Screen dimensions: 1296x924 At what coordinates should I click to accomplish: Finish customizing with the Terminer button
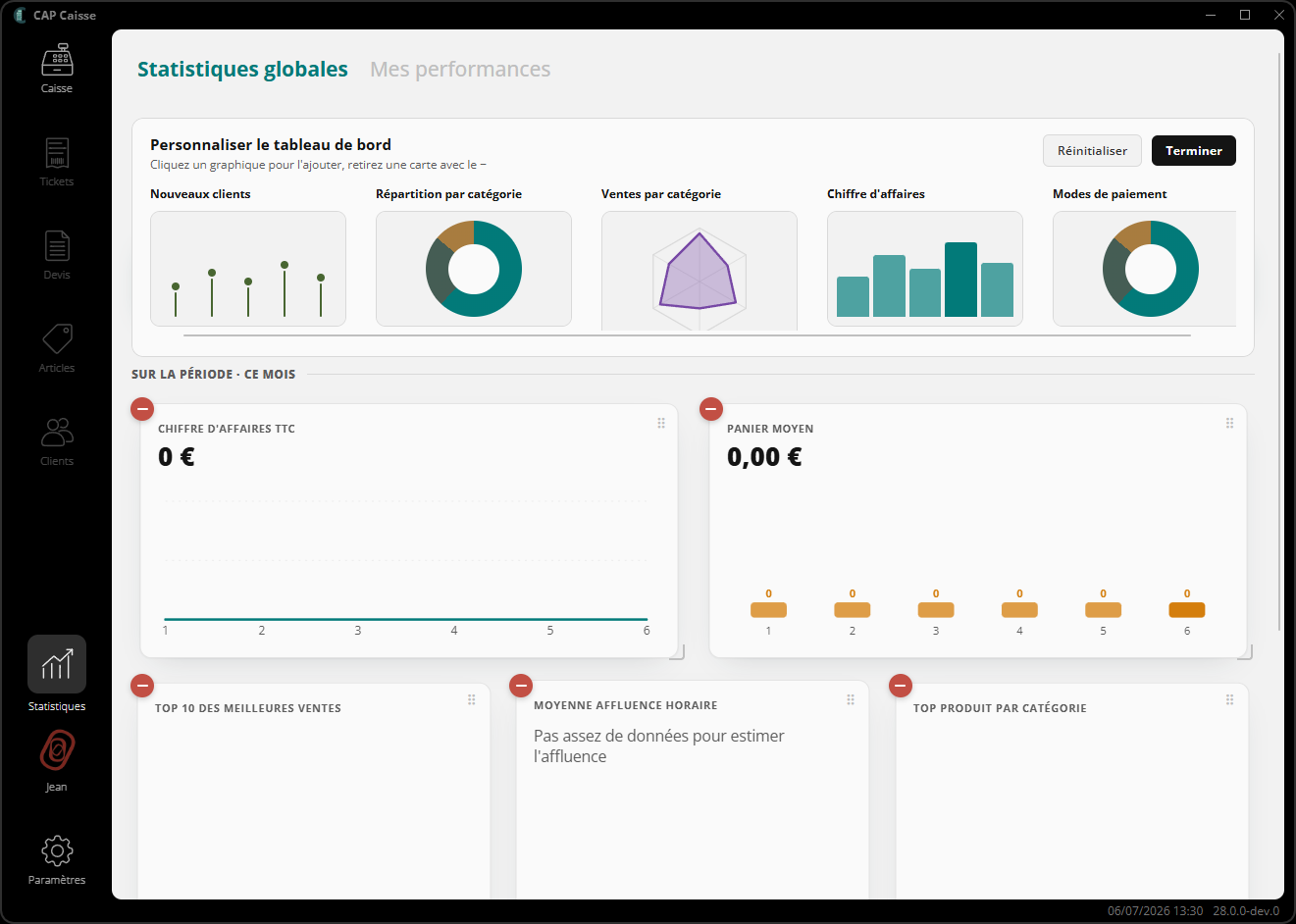point(1194,151)
